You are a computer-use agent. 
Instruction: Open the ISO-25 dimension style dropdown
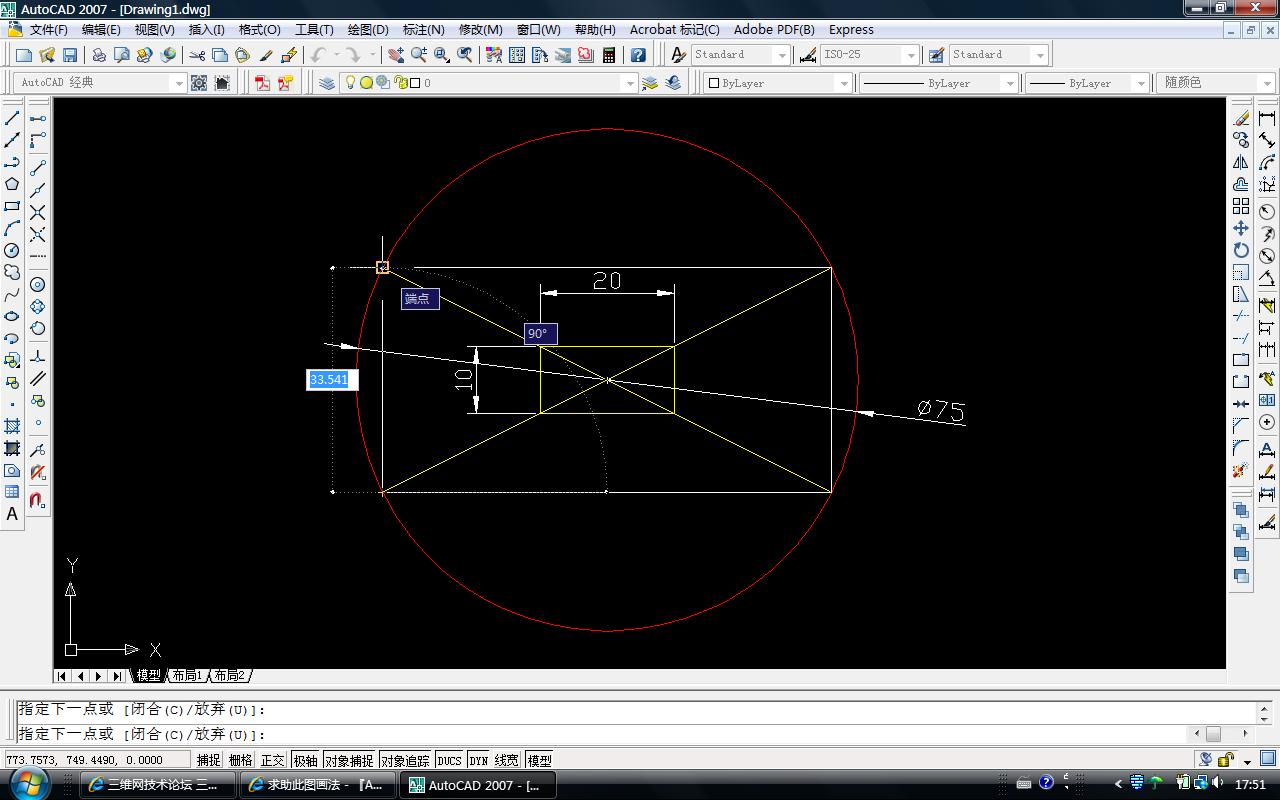point(910,55)
